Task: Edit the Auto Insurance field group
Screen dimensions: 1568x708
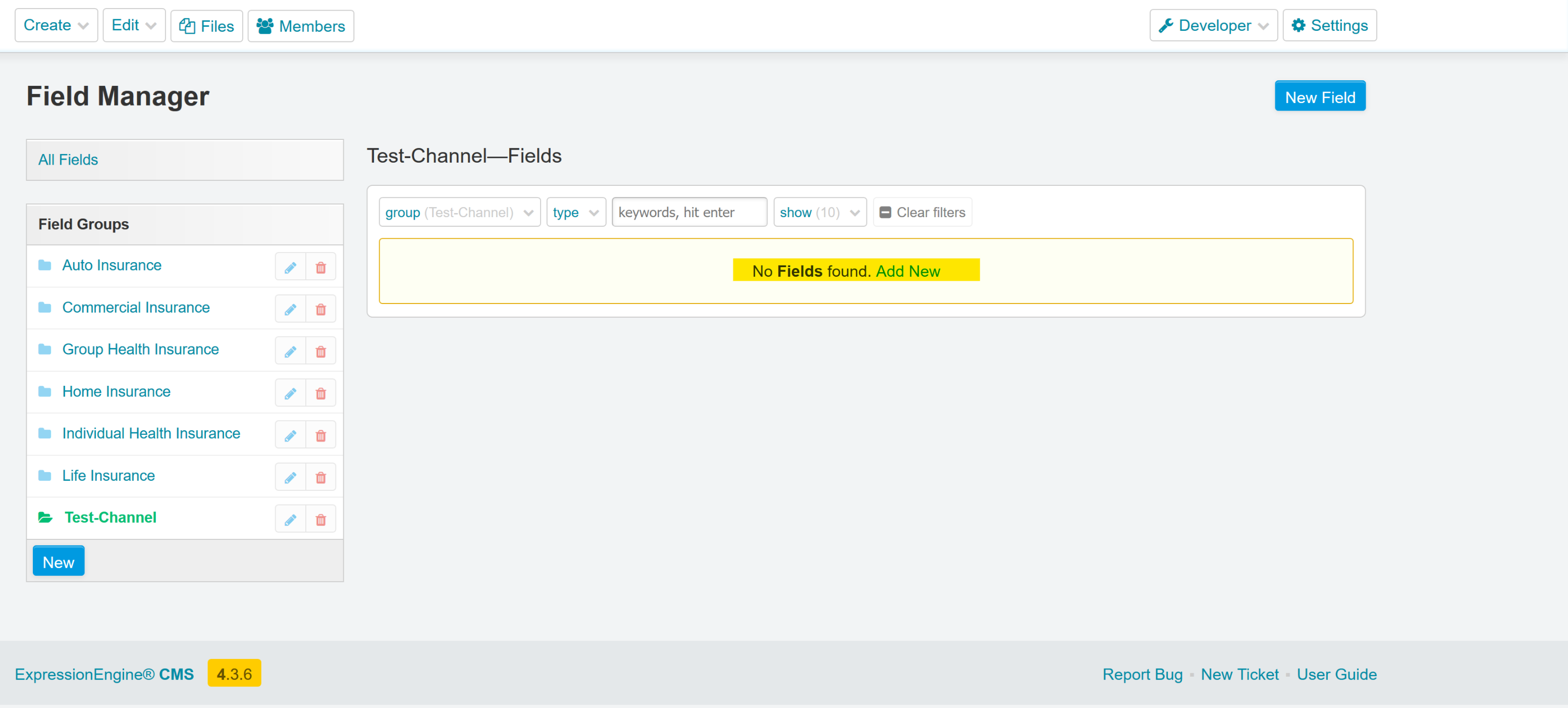Action: [290, 267]
